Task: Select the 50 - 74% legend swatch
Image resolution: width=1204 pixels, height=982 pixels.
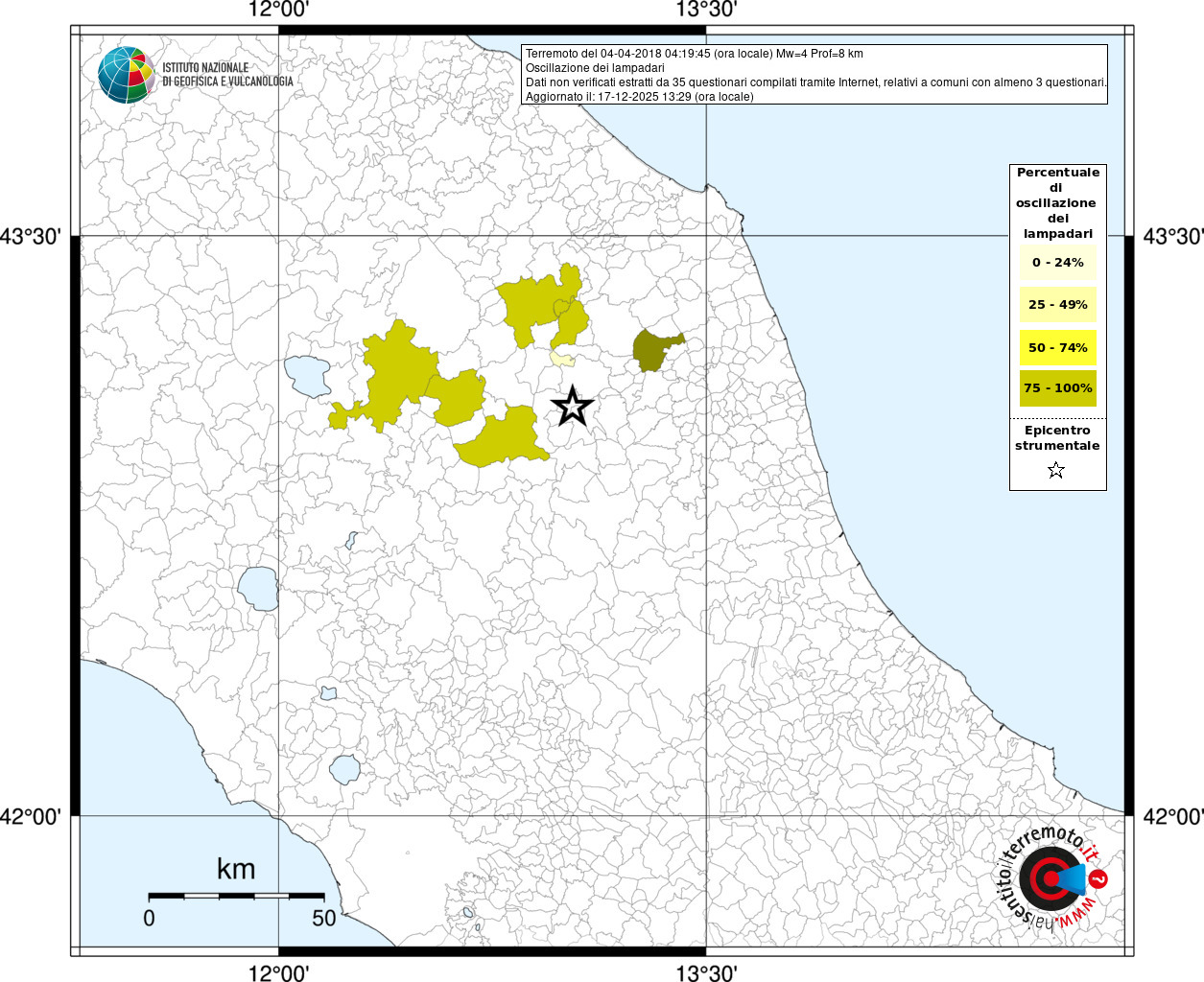Action: (x=1057, y=347)
